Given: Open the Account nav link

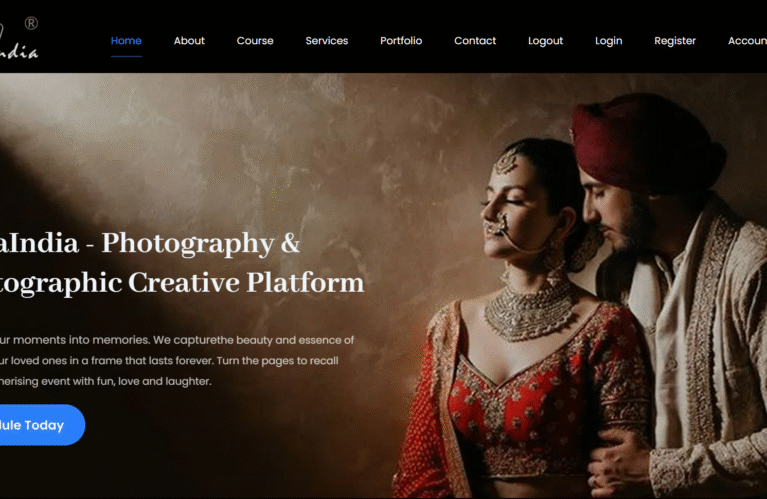Looking at the screenshot, I should coord(747,41).
